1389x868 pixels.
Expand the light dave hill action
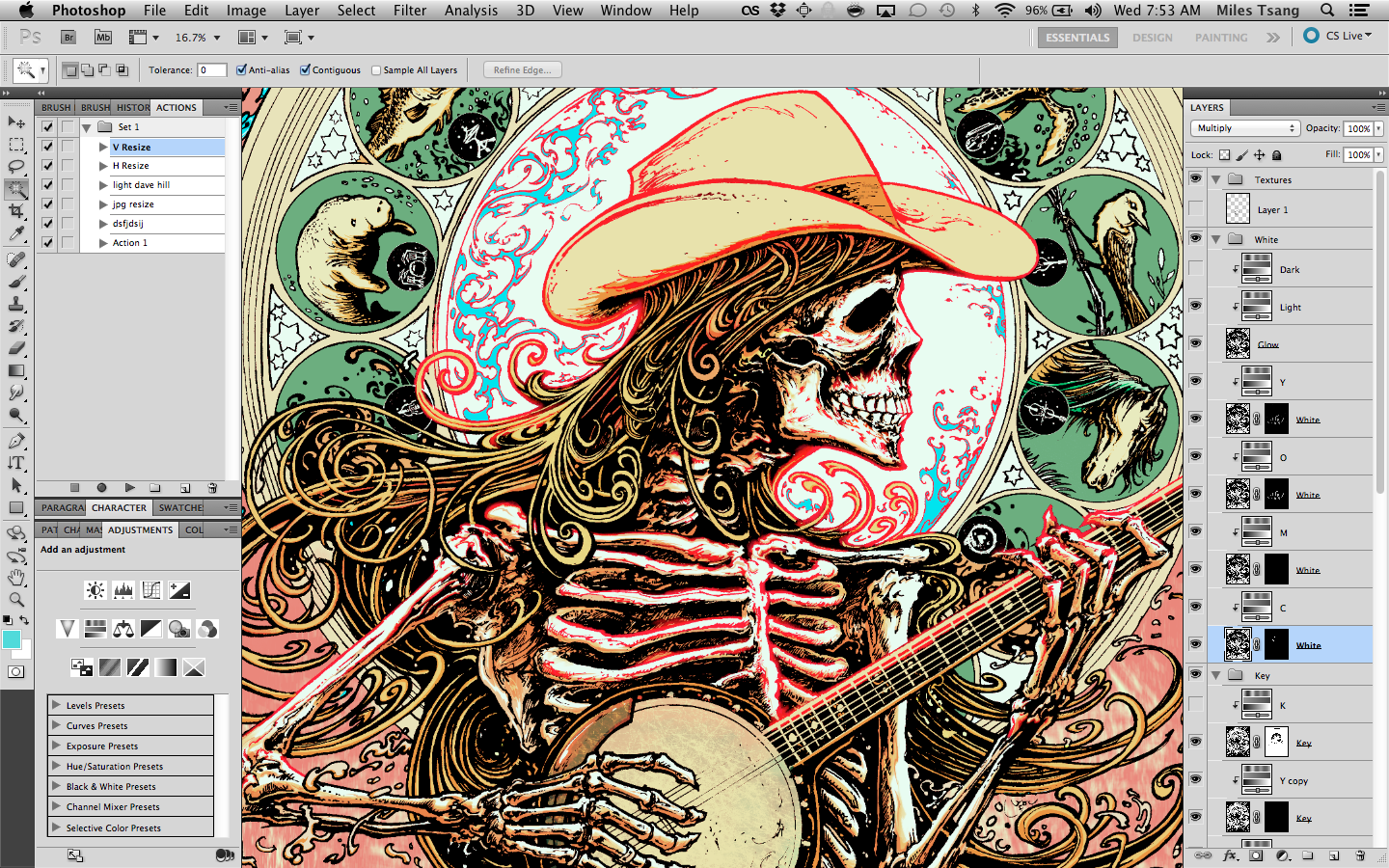[x=103, y=185]
